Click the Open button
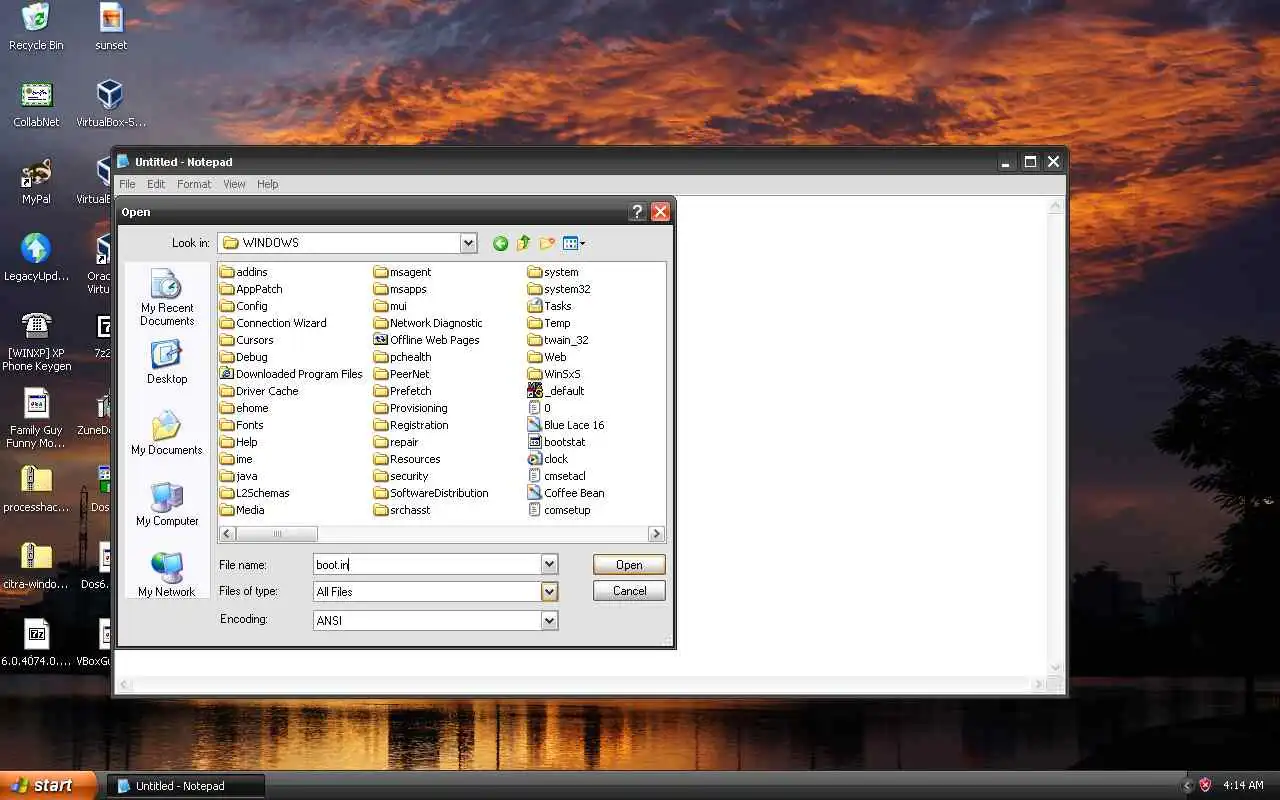This screenshot has height=800, width=1280. coord(629,565)
